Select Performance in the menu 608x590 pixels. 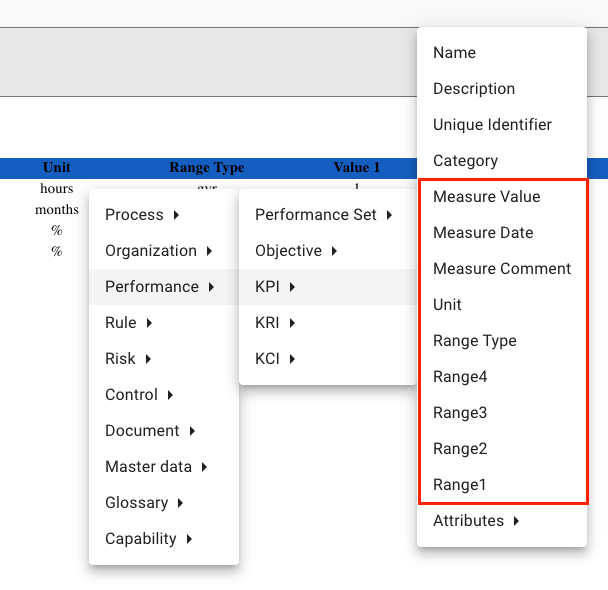click(x=164, y=287)
